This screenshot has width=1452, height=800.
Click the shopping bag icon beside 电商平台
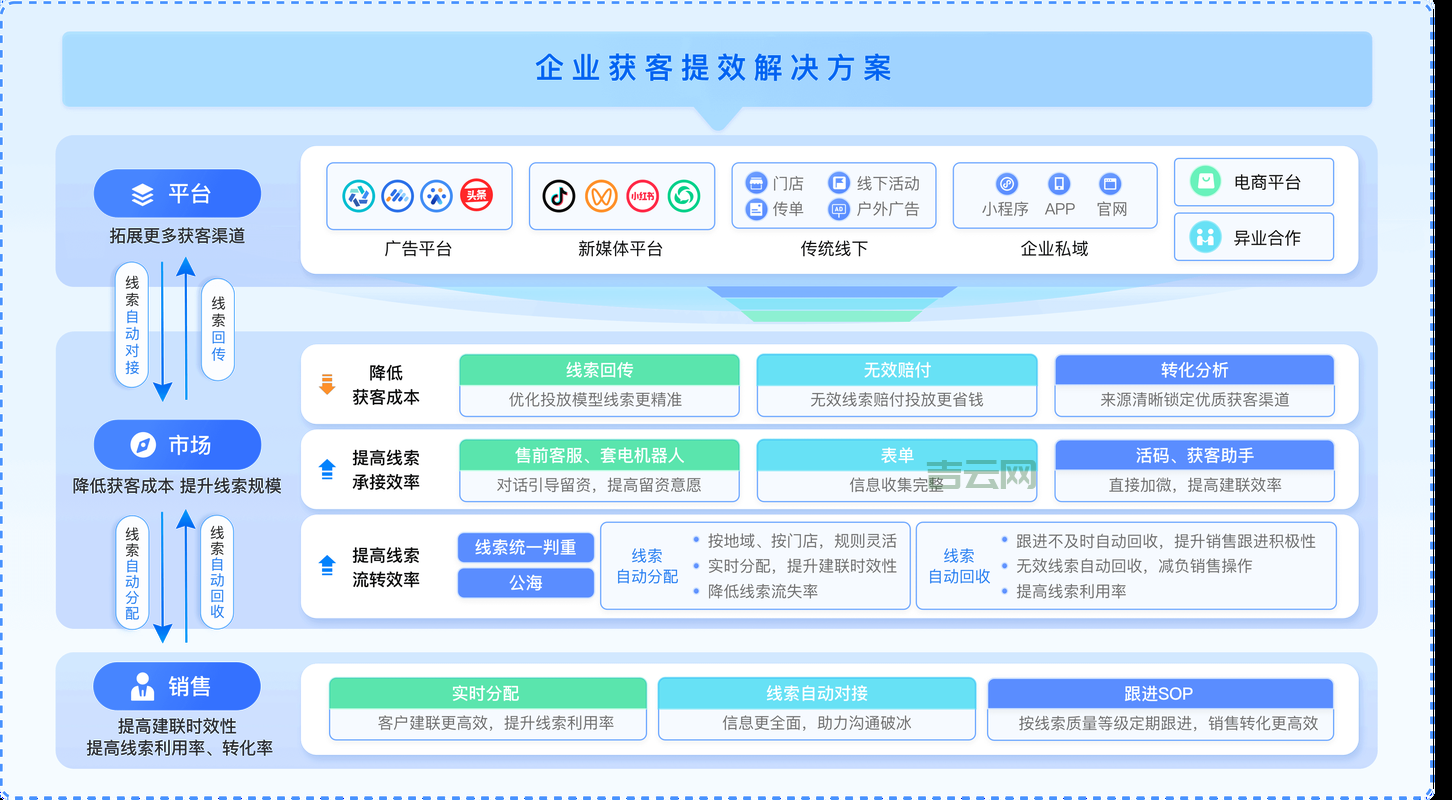[1203, 181]
